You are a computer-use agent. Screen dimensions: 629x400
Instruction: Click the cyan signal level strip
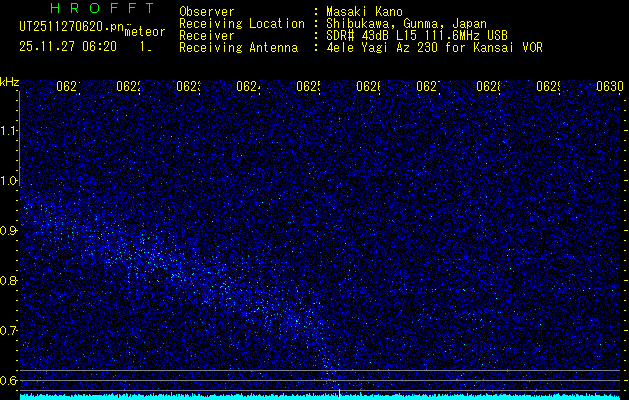coord(320,397)
